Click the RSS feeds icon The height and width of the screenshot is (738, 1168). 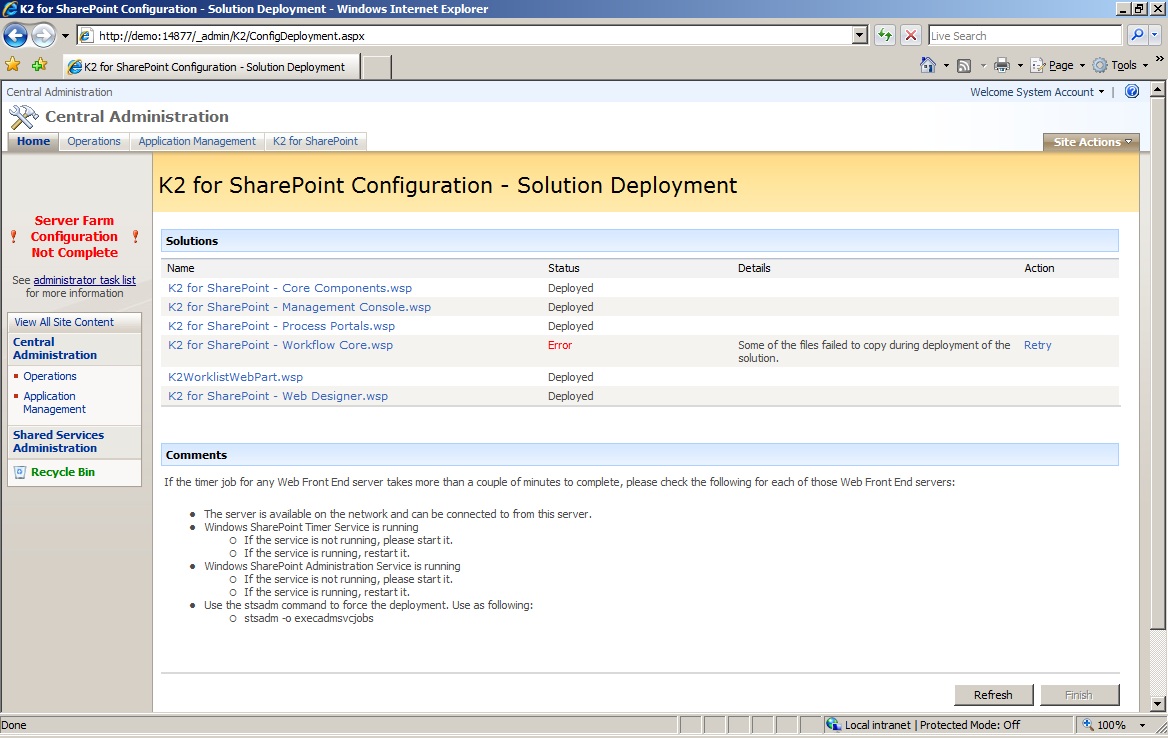point(964,66)
